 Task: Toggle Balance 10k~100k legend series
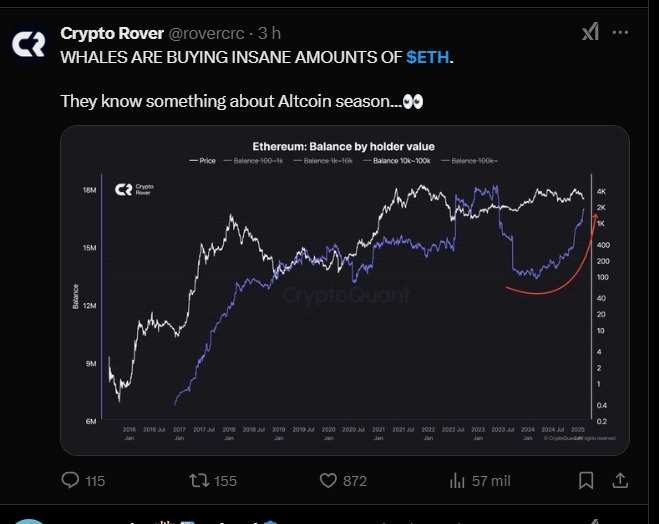(397, 161)
